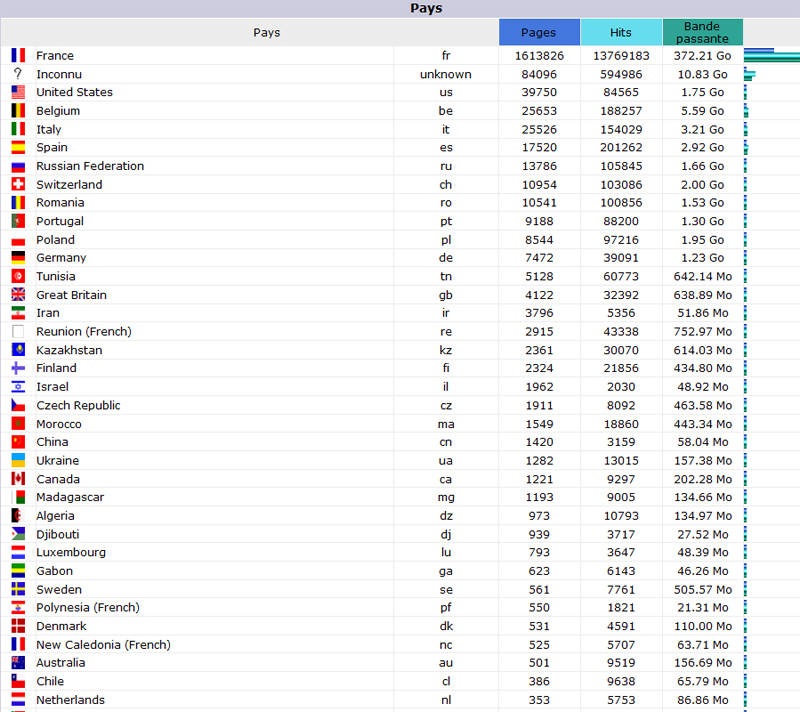
Task: Click Australia hits value 9519
Action: tap(621, 663)
